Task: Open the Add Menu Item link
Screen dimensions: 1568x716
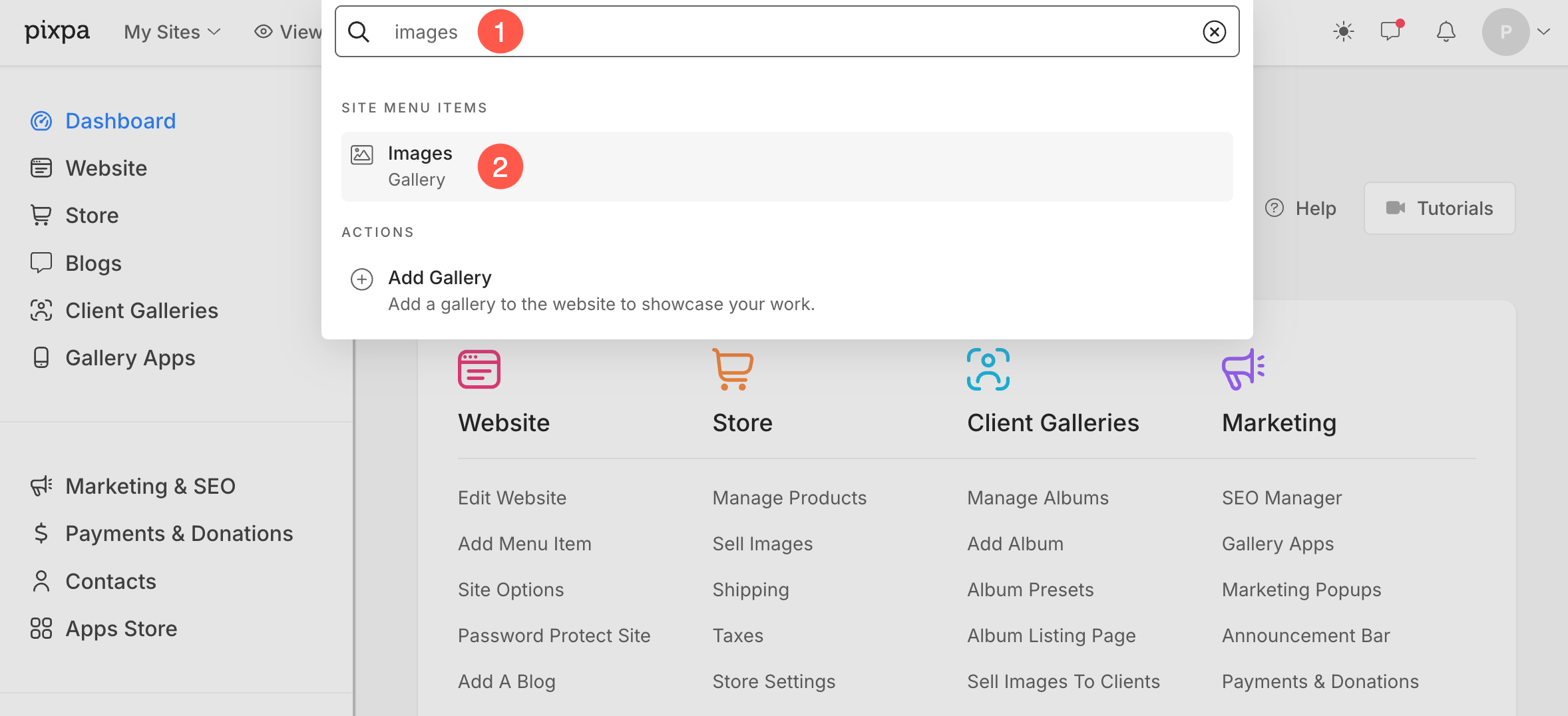Action: point(524,544)
